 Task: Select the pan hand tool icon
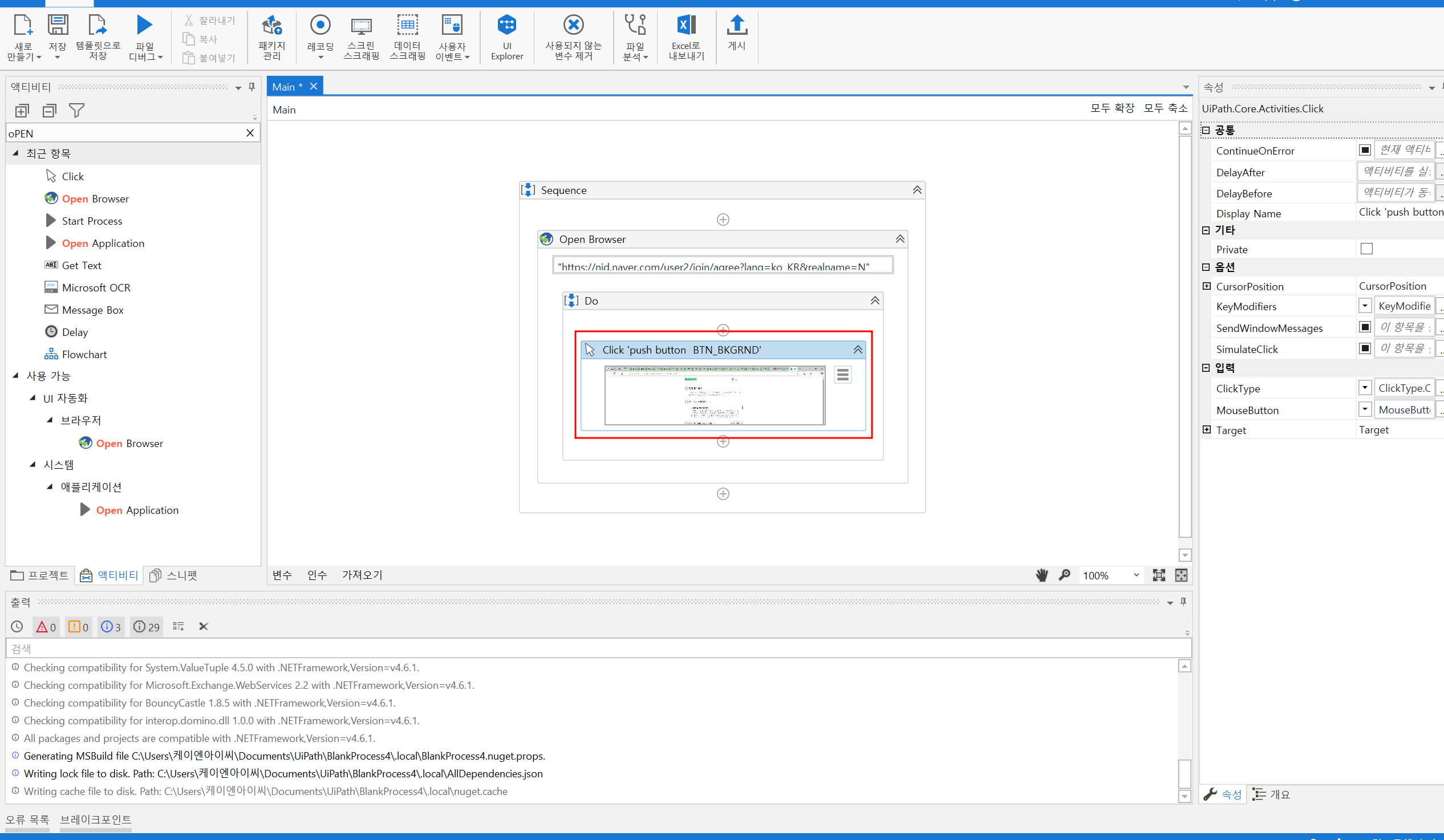pos(1042,575)
